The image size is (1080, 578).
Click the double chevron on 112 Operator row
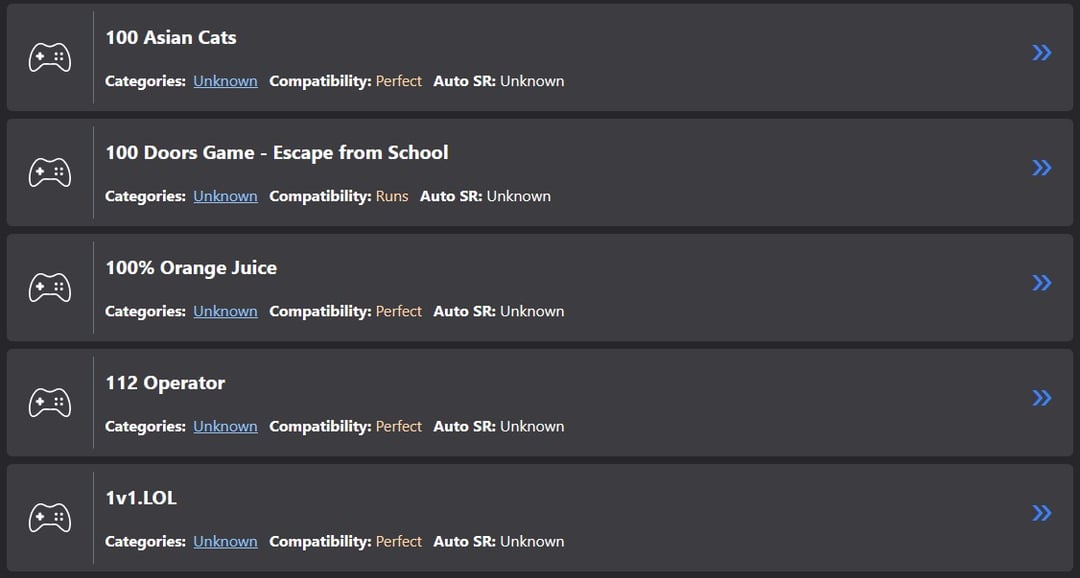pos(1041,398)
